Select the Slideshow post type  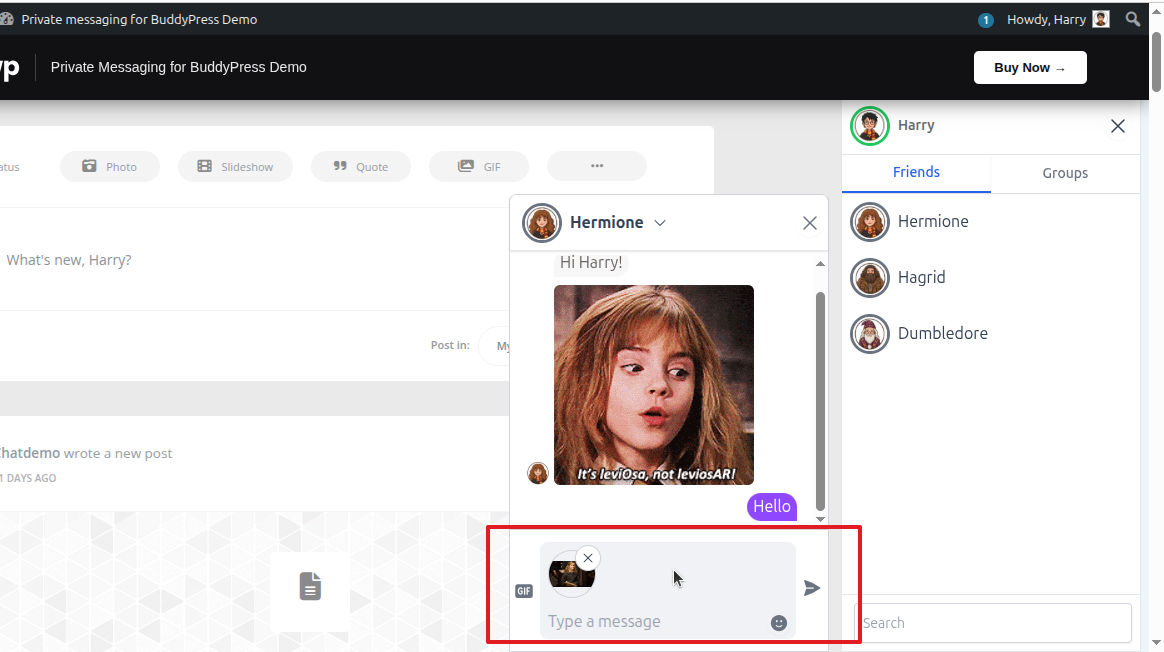point(235,166)
